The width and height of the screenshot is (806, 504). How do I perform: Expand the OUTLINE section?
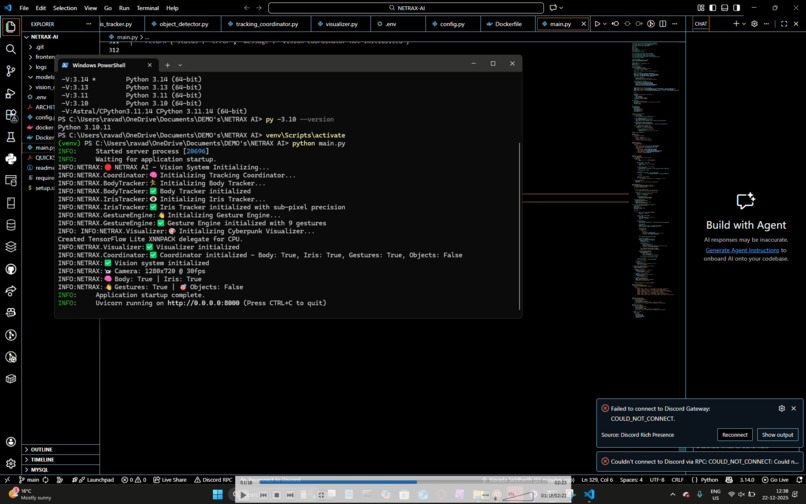[x=61, y=449]
